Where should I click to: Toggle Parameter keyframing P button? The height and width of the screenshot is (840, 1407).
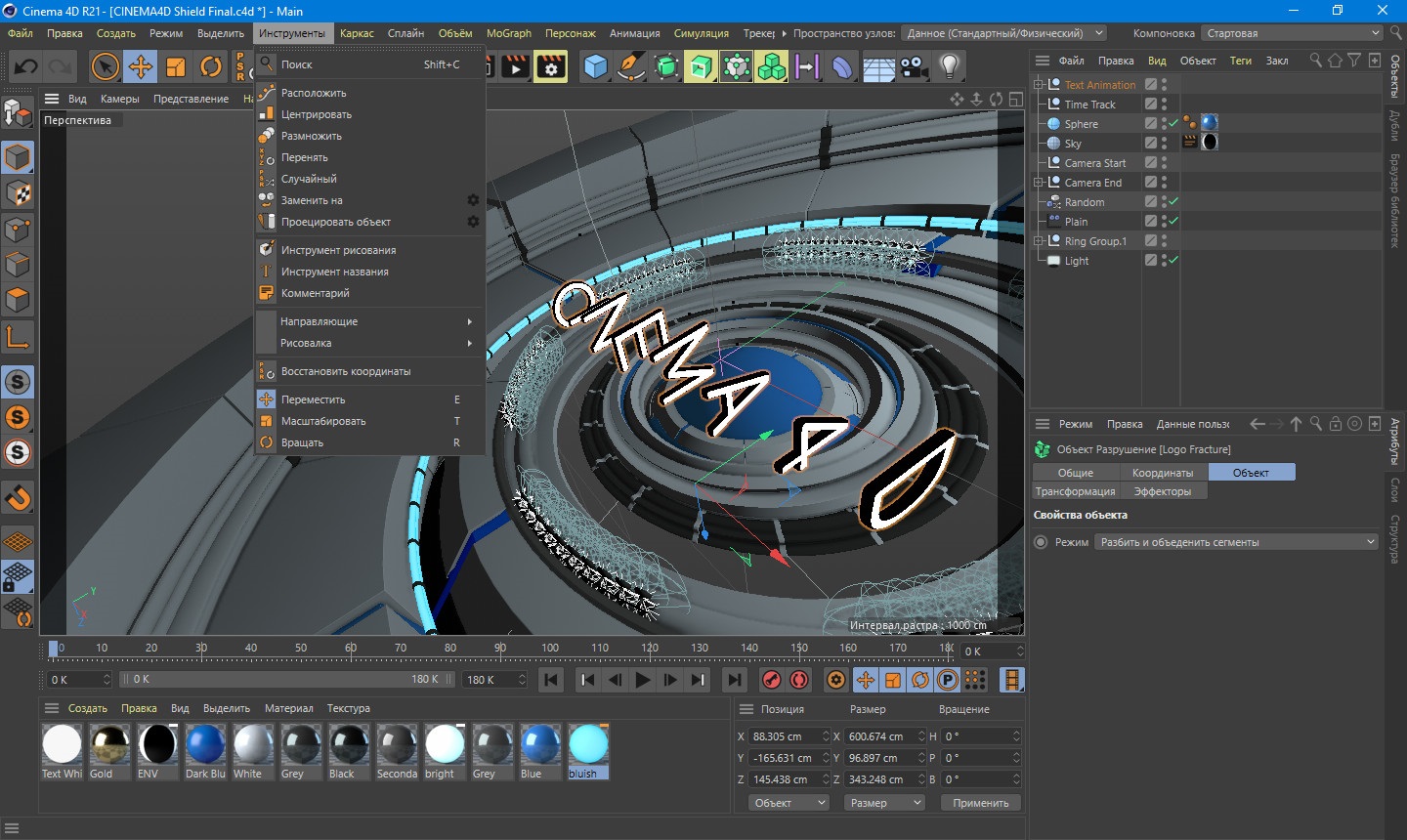[948, 680]
